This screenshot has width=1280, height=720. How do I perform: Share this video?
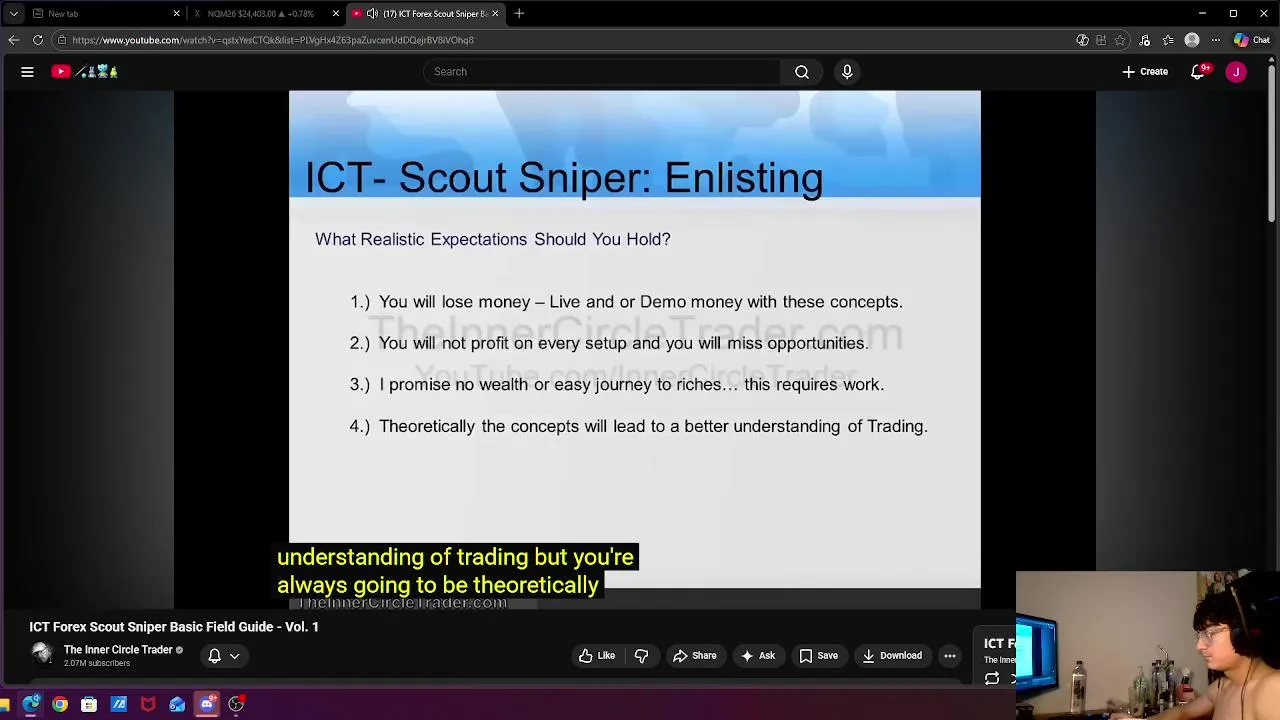tap(695, 656)
